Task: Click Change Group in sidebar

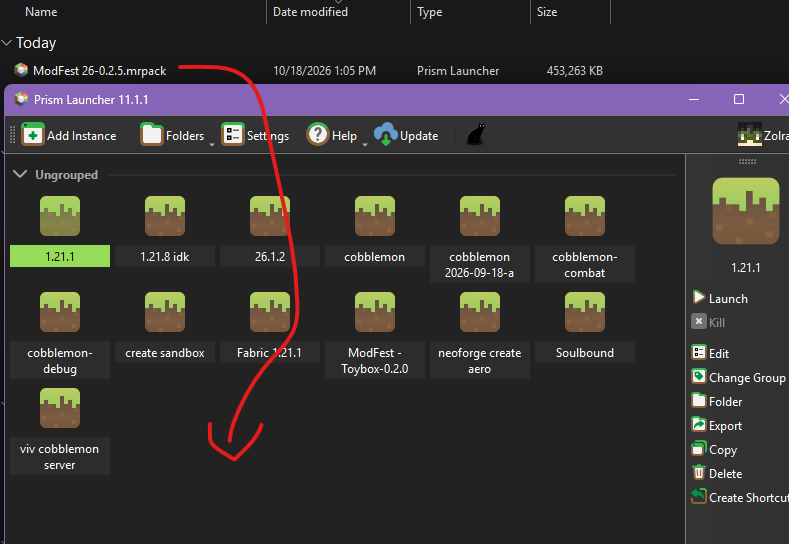Action: [739, 377]
